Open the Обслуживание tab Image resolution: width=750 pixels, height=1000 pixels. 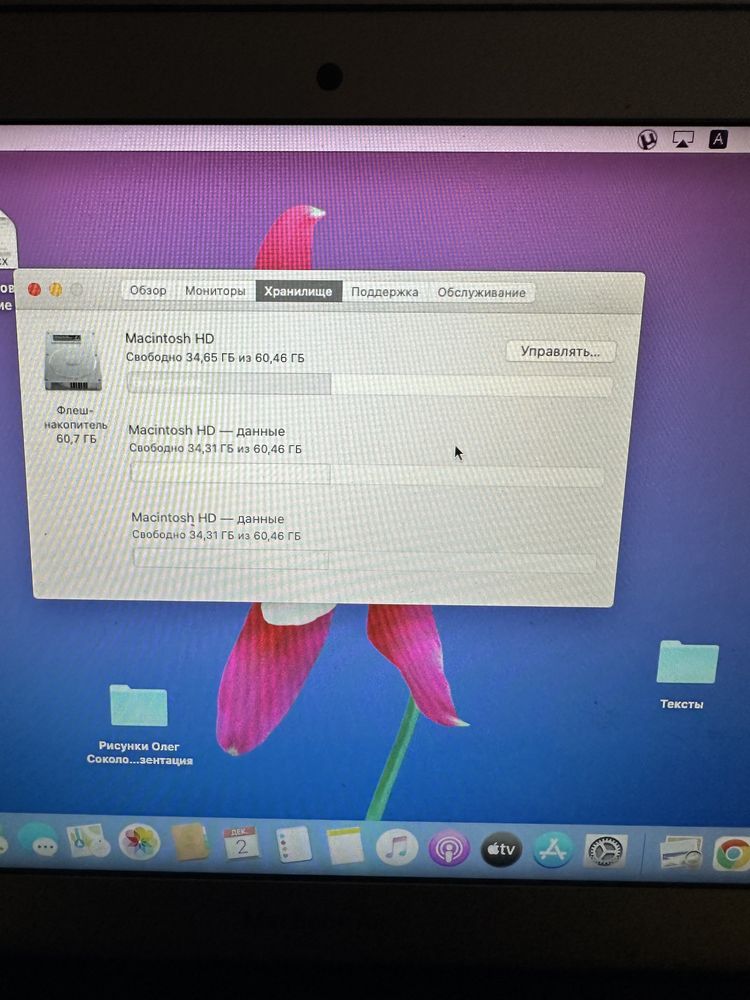(482, 293)
